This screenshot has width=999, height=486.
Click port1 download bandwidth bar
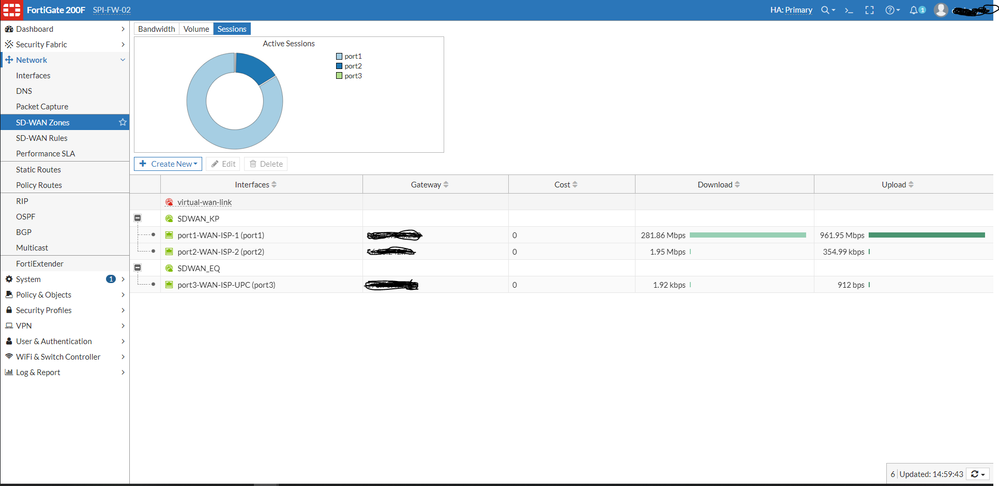pos(748,235)
